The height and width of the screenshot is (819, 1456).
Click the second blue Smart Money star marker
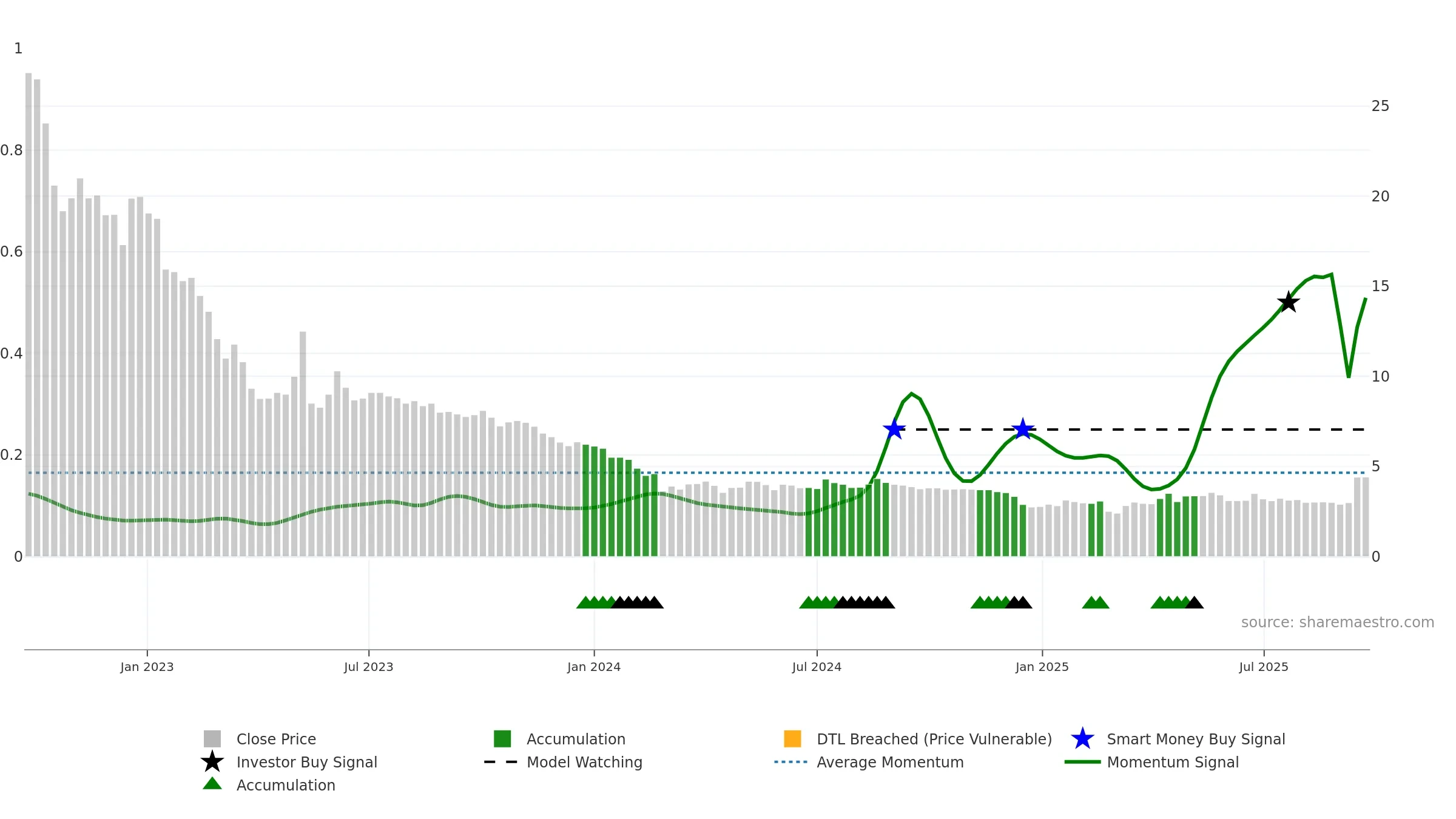(x=1023, y=430)
